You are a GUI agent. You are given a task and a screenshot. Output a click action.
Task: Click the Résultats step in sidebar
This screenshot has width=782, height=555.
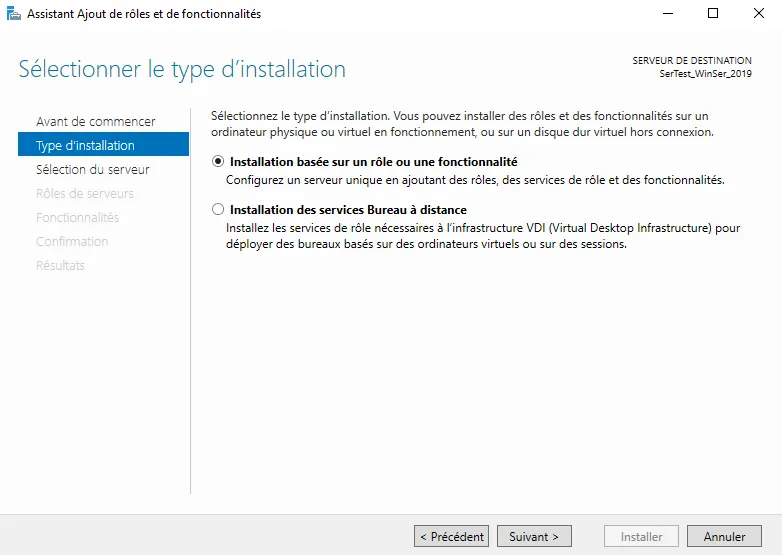click(x=60, y=265)
